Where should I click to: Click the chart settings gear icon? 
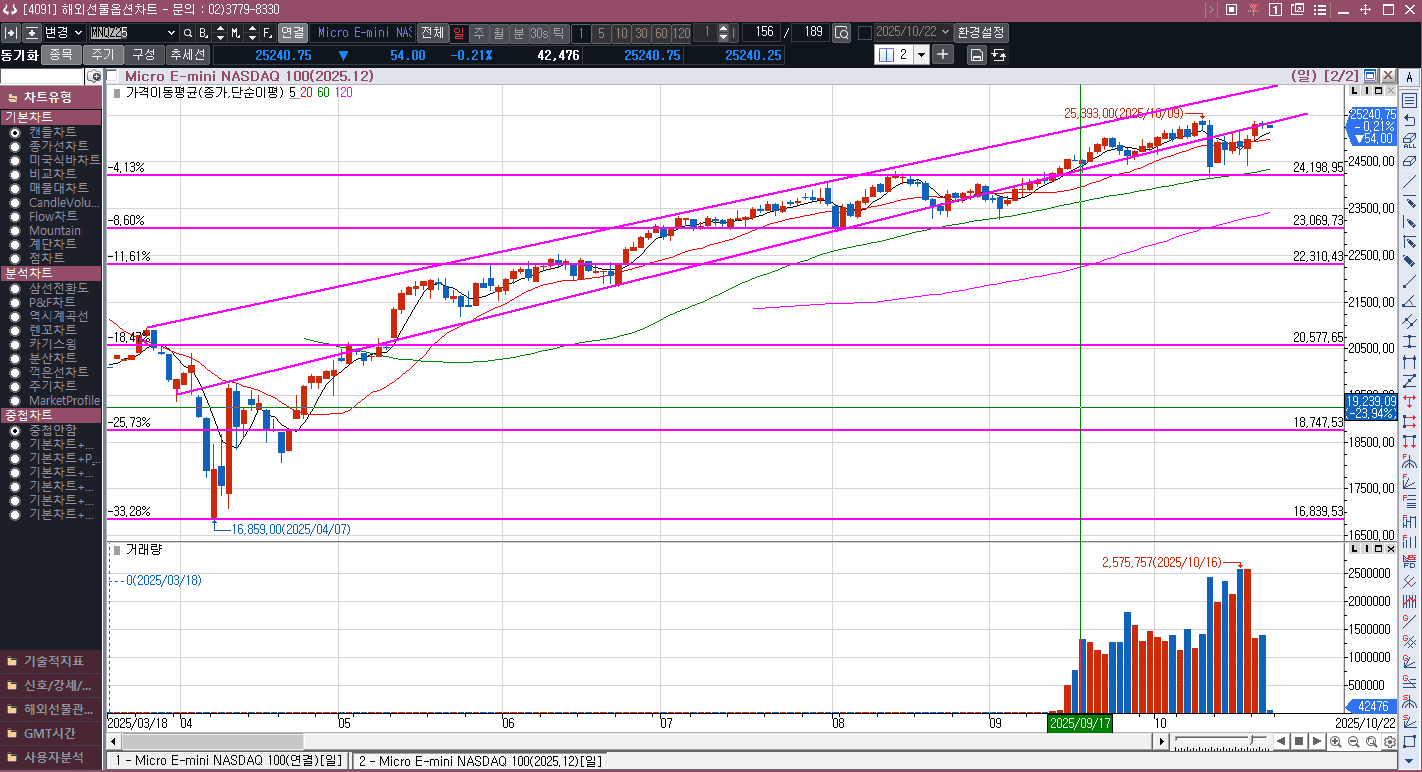(x=1390, y=741)
